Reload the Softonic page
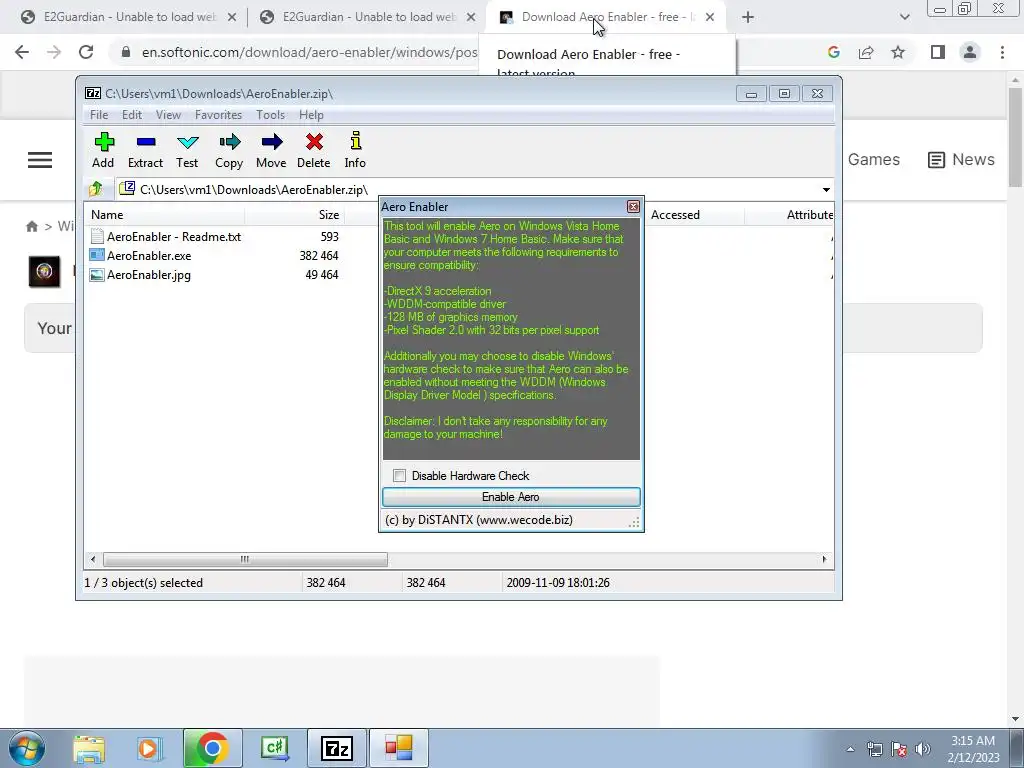1024x768 pixels. point(86,52)
